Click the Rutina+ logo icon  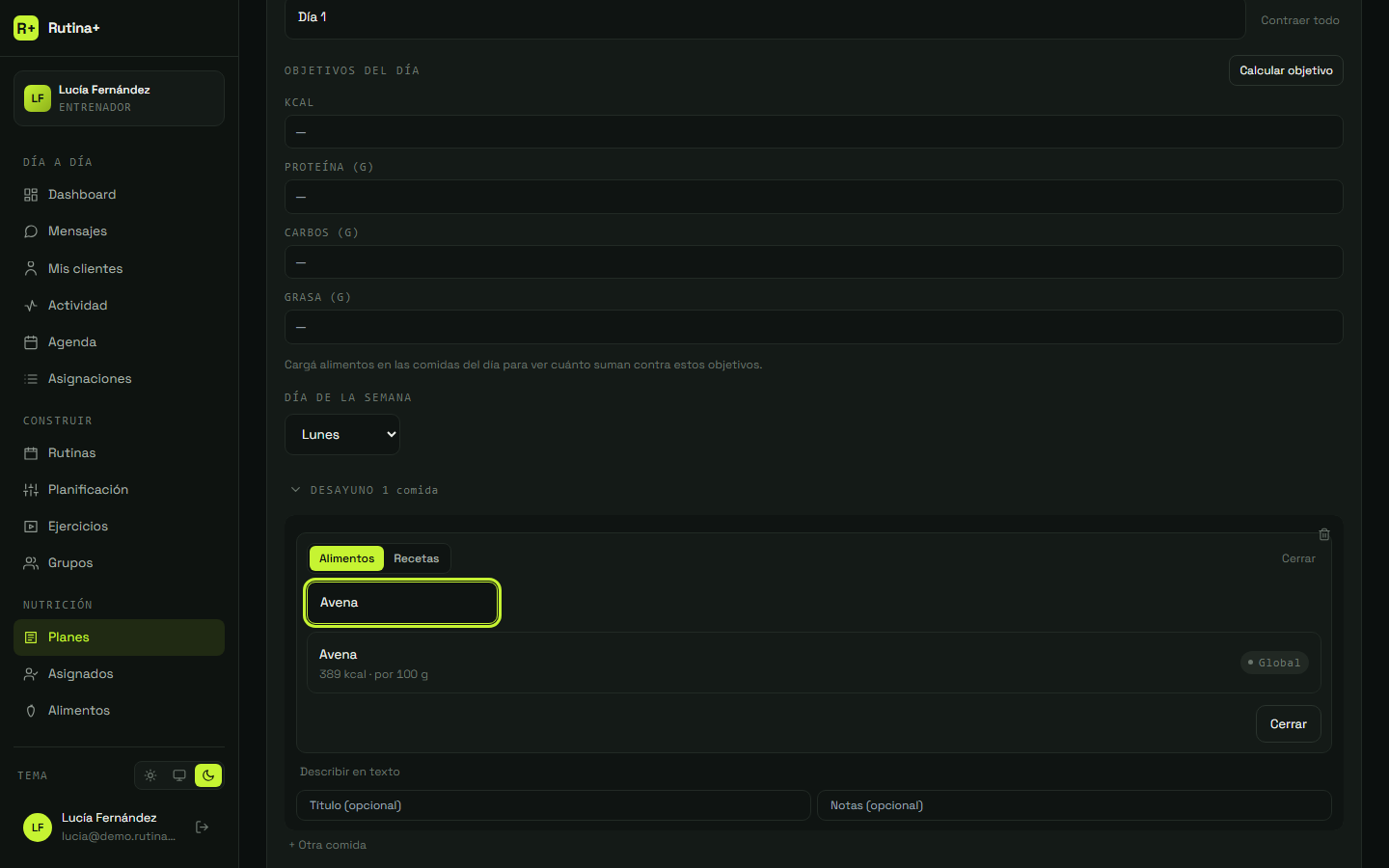pyautogui.click(x=26, y=28)
